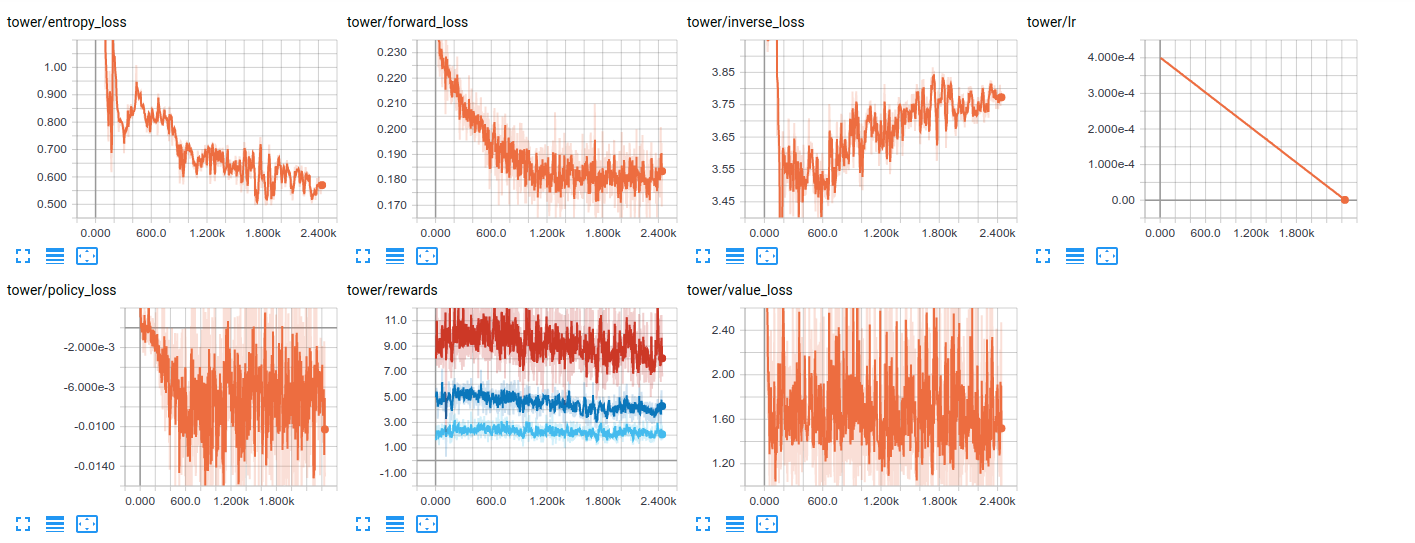This screenshot has width=1415, height=543.
Task: Expand the tower/entropy_loss chart to full size
Action: pyautogui.click(x=24, y=256)
